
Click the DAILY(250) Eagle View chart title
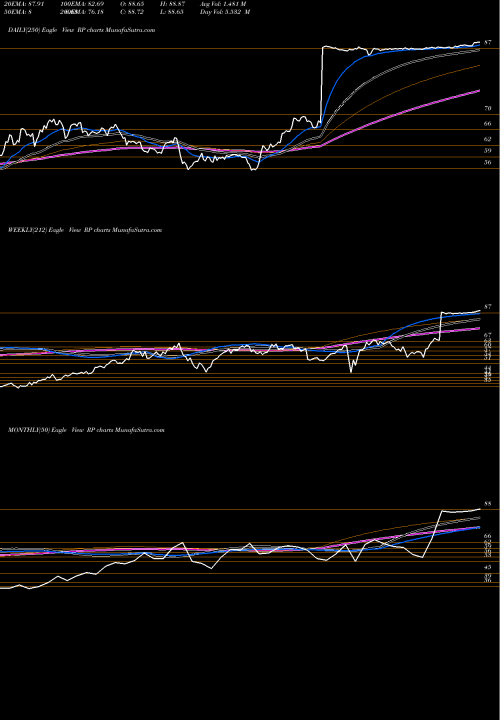[x=81, y=30]
